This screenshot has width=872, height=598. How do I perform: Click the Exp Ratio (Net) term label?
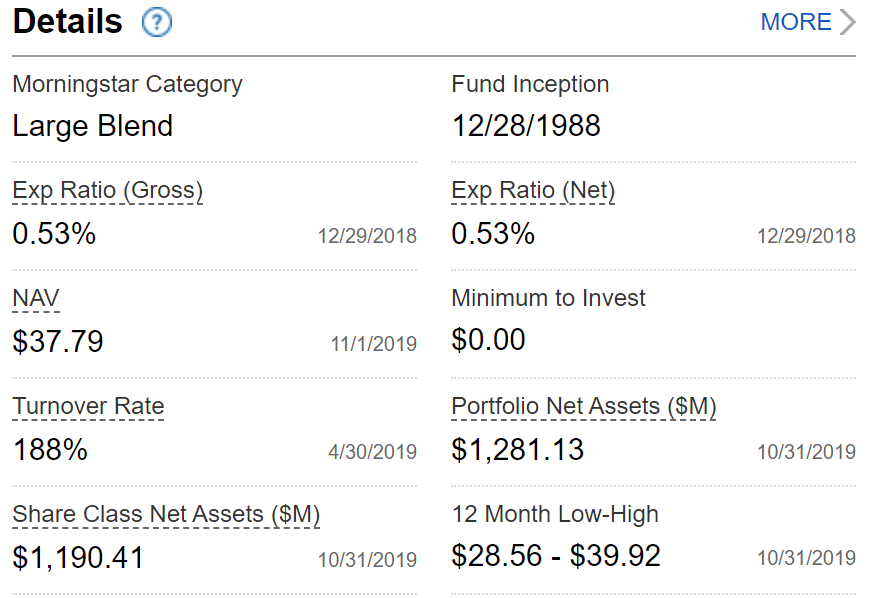click(533, 190)
